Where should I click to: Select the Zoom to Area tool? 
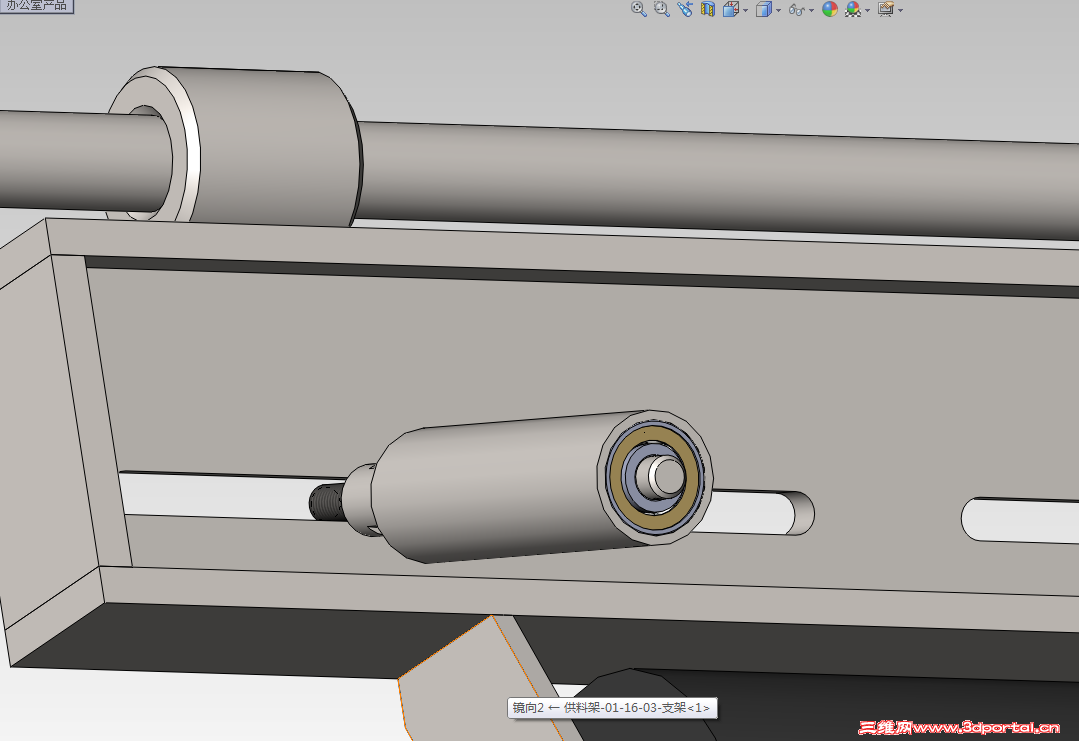[x=661, y=9]
